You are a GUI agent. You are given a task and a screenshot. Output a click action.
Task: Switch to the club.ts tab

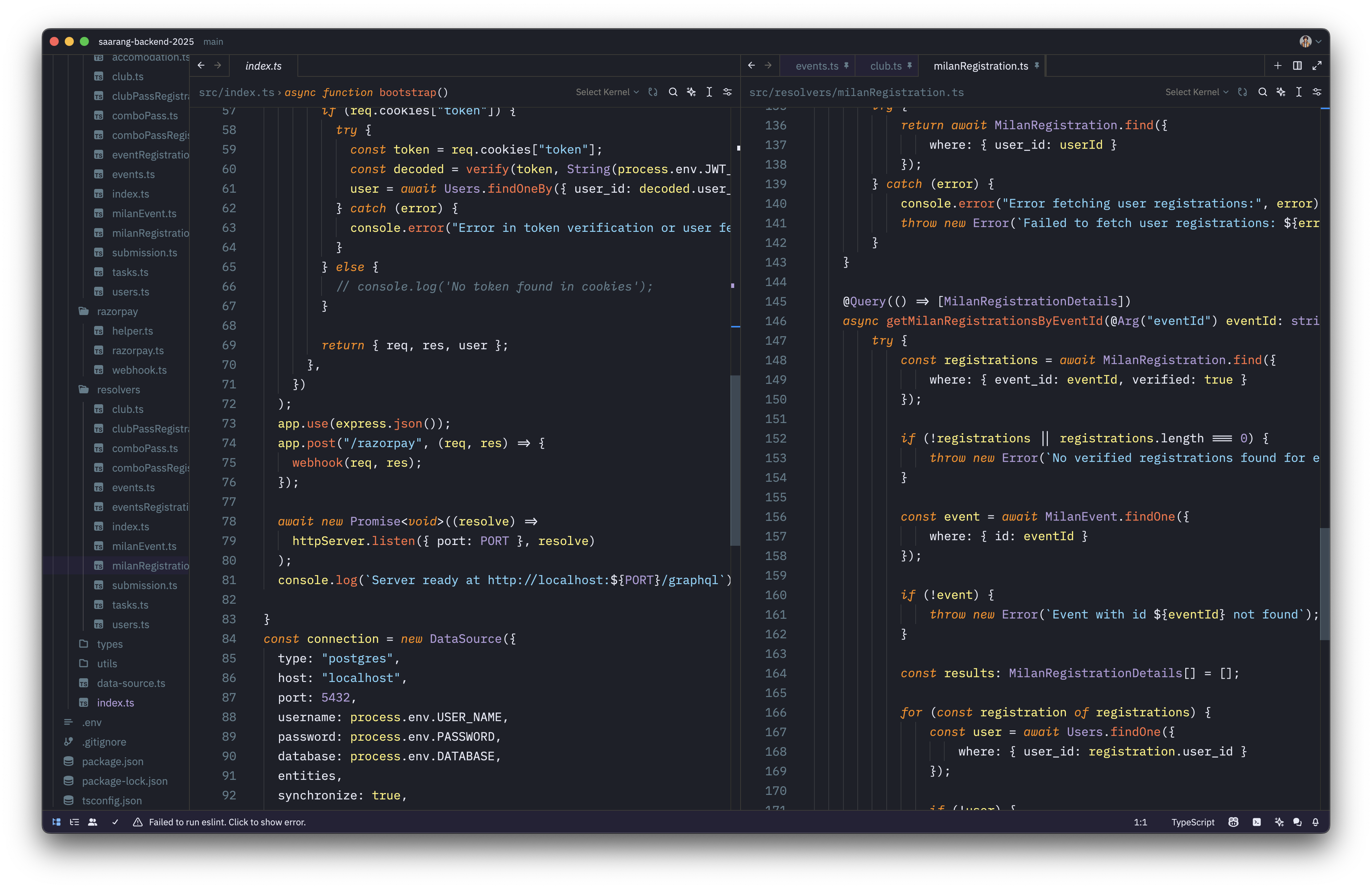click(x=886, y=66)
